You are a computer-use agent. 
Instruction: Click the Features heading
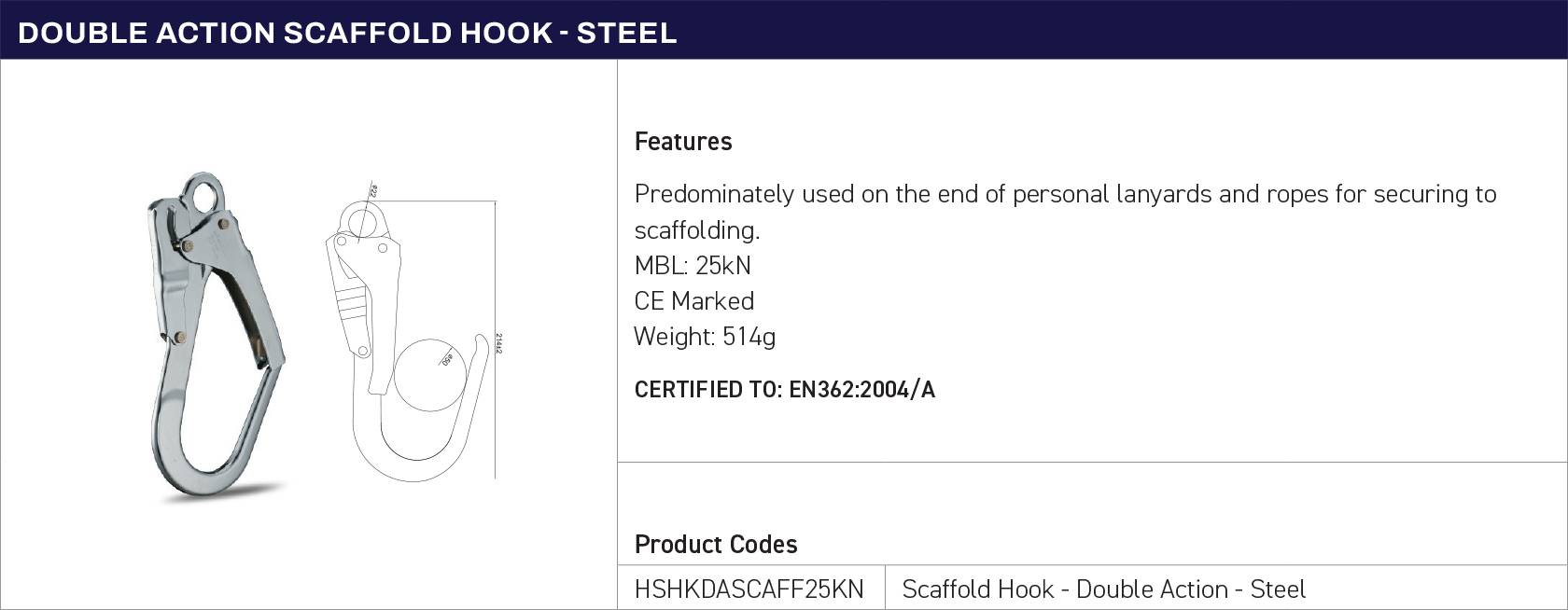click(x=683, y=142)
